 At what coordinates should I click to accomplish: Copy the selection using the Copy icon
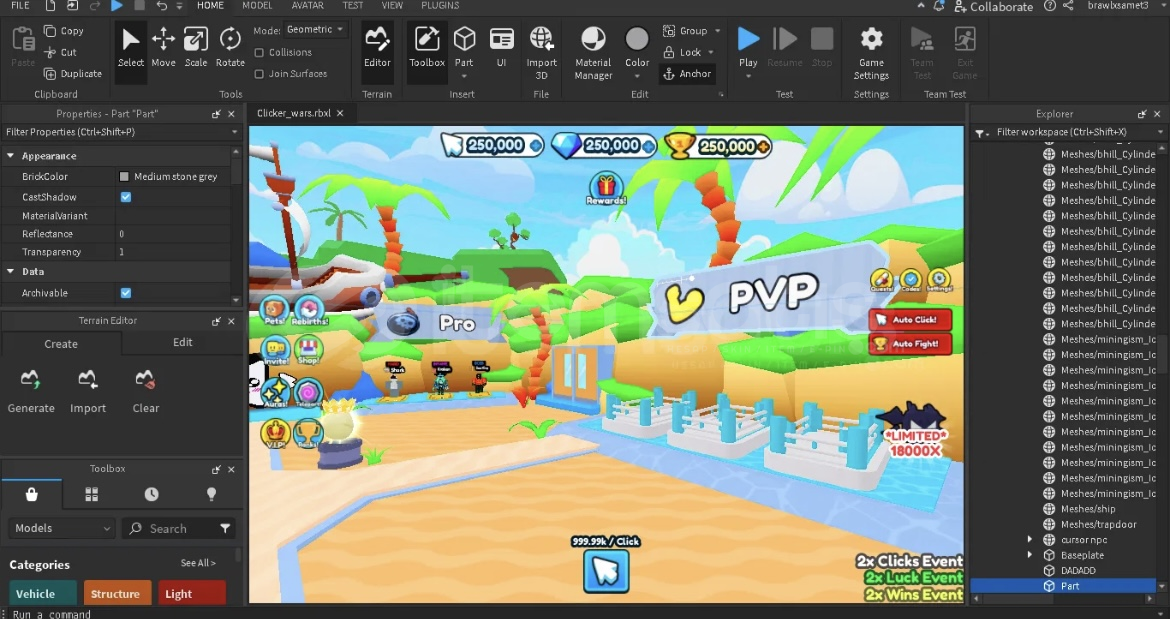pyautogui.click(x=50, y=31)
